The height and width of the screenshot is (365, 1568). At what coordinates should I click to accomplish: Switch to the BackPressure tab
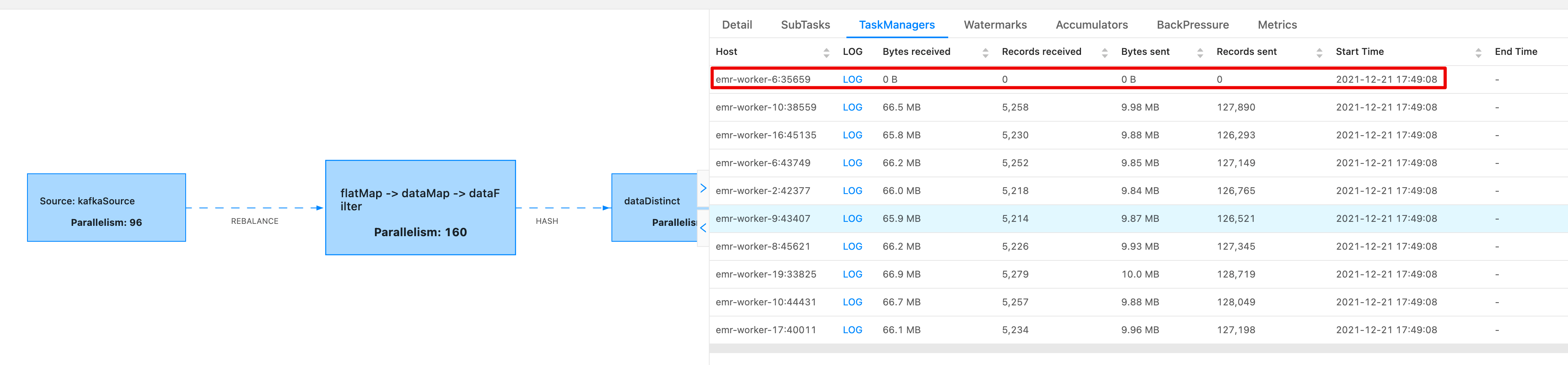(1192, 24)
